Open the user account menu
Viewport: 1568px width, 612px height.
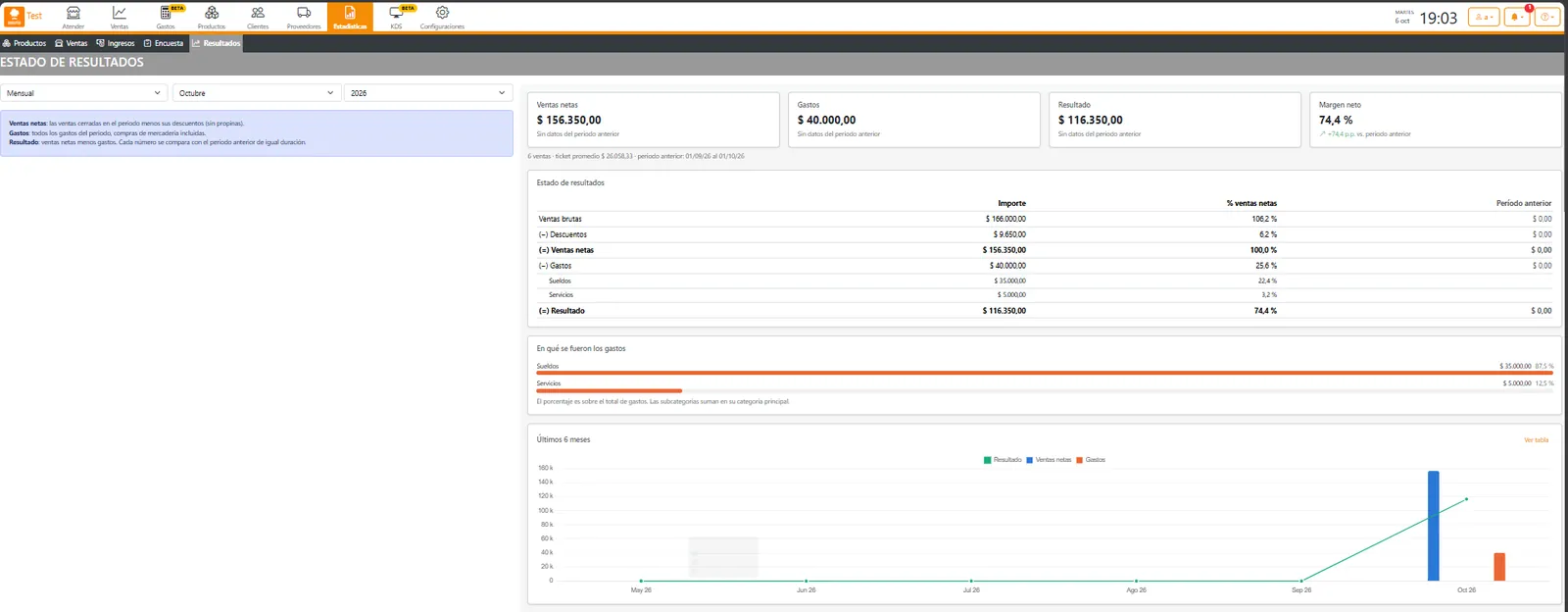(1484, 17)
